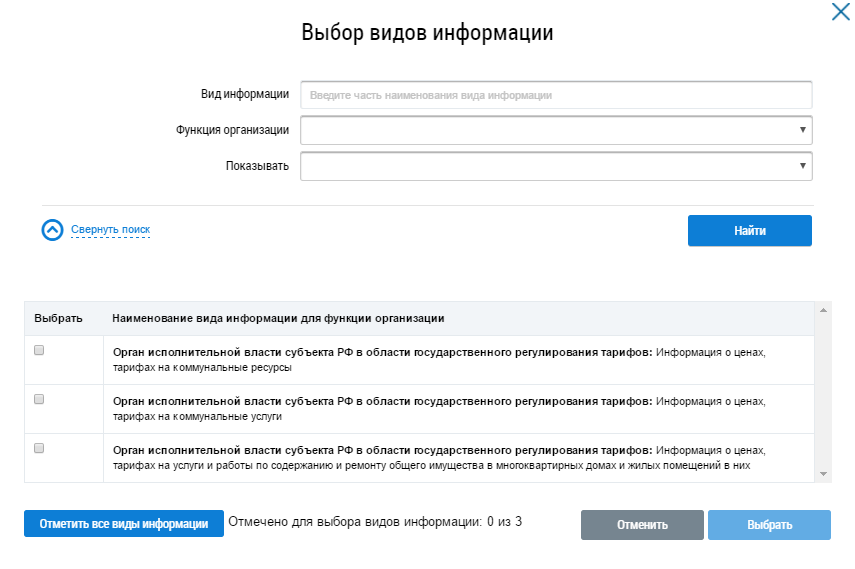The height and width of the screenshot is (569, 855).
Task: Click the Выбрать column header
Action: (x=58, y=318)
